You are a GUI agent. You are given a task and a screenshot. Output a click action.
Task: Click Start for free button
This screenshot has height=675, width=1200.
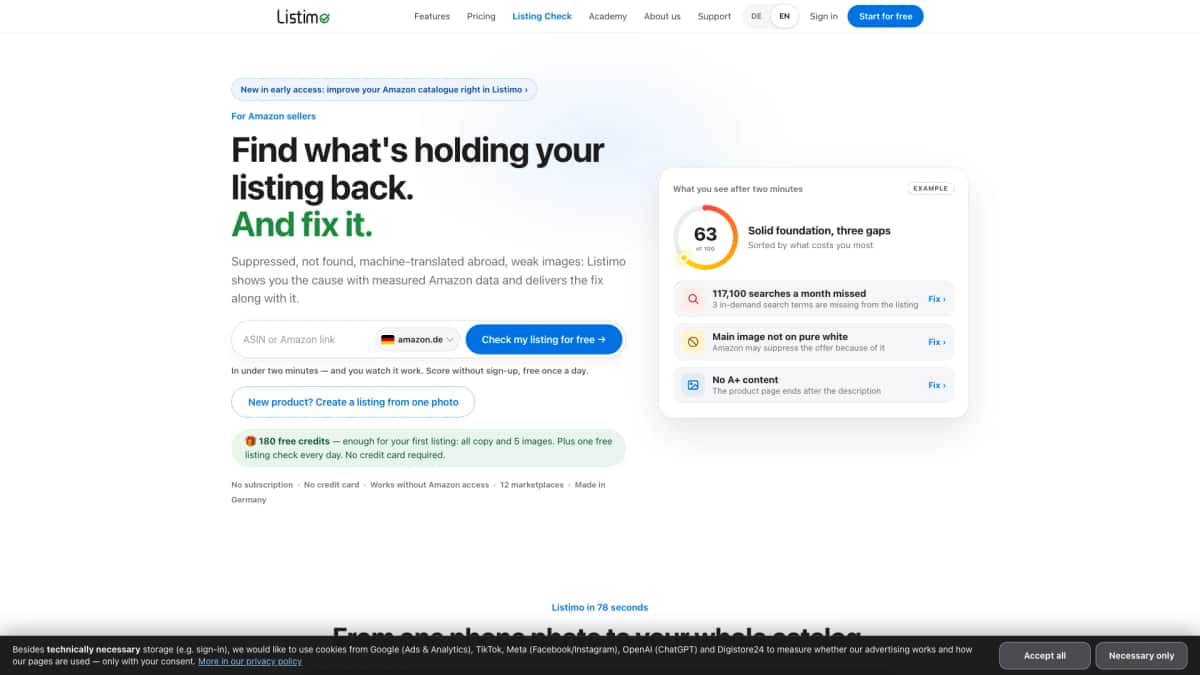885,16
